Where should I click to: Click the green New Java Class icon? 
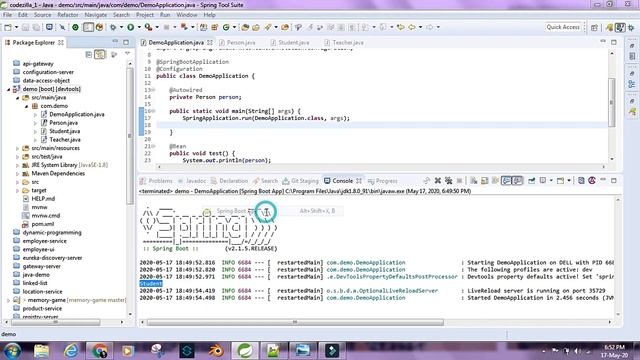coord(226,27)
